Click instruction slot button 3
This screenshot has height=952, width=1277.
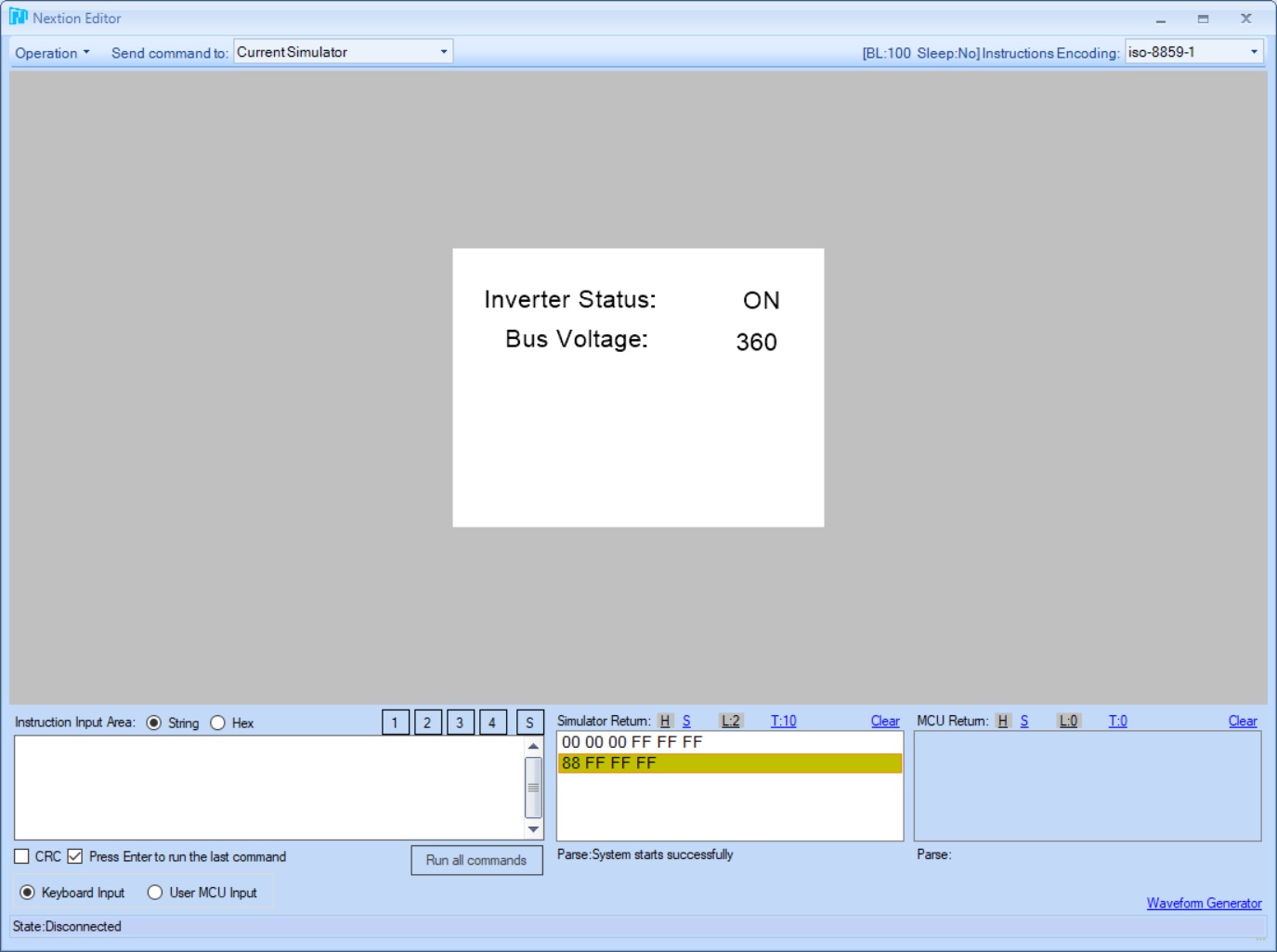click(460, 723)
